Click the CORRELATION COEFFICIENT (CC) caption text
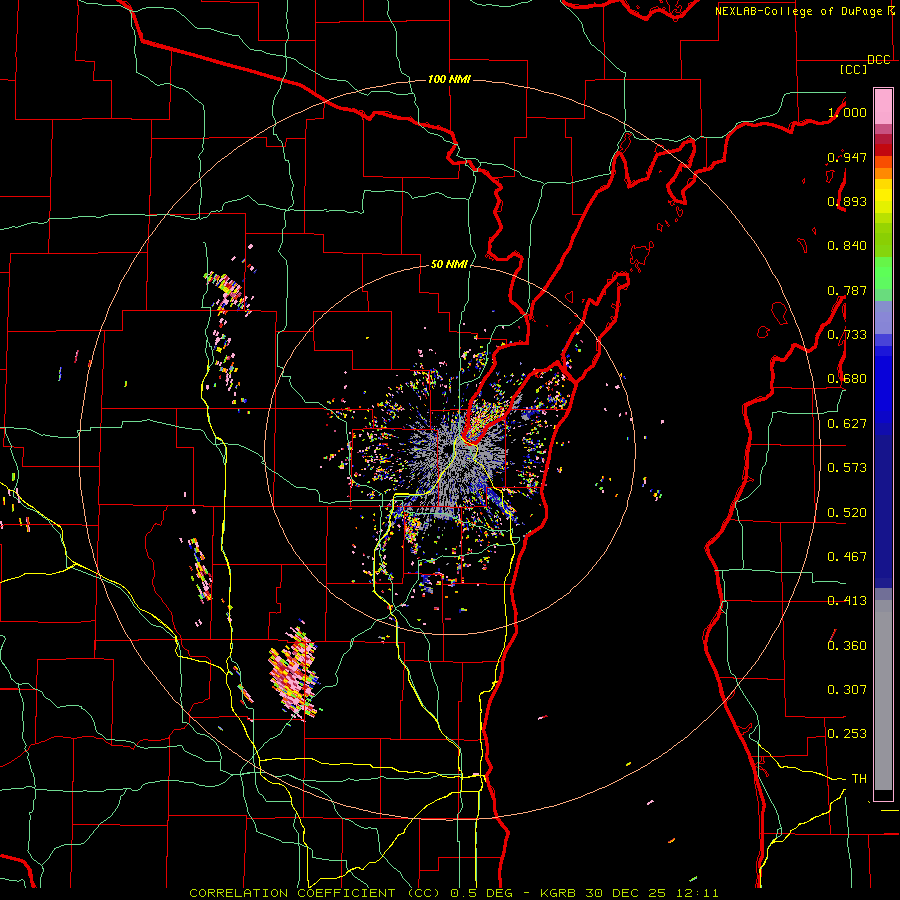Screen dimensions: 900x900 click(x=315, y=893)
